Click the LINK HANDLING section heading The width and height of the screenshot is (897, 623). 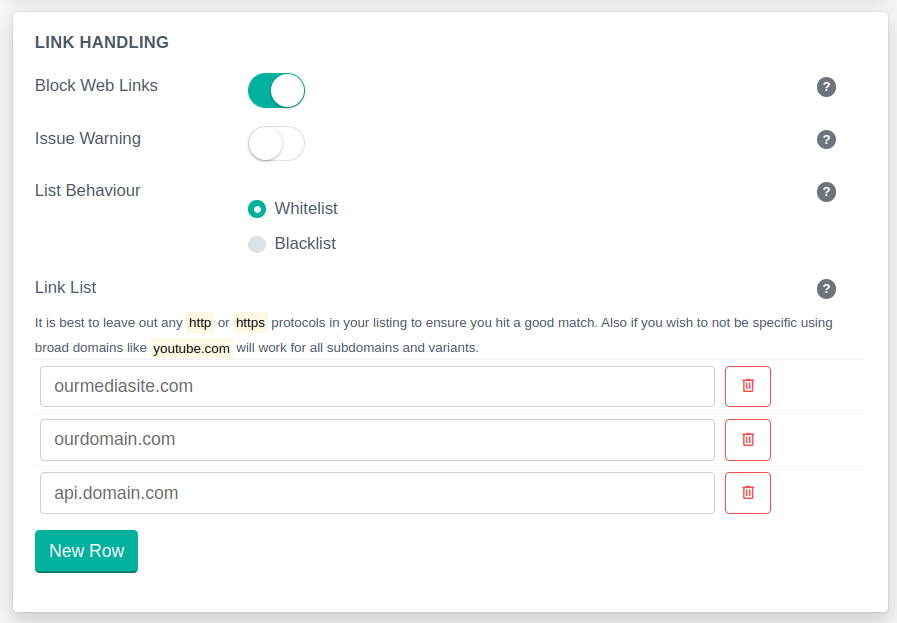(102, 42)
